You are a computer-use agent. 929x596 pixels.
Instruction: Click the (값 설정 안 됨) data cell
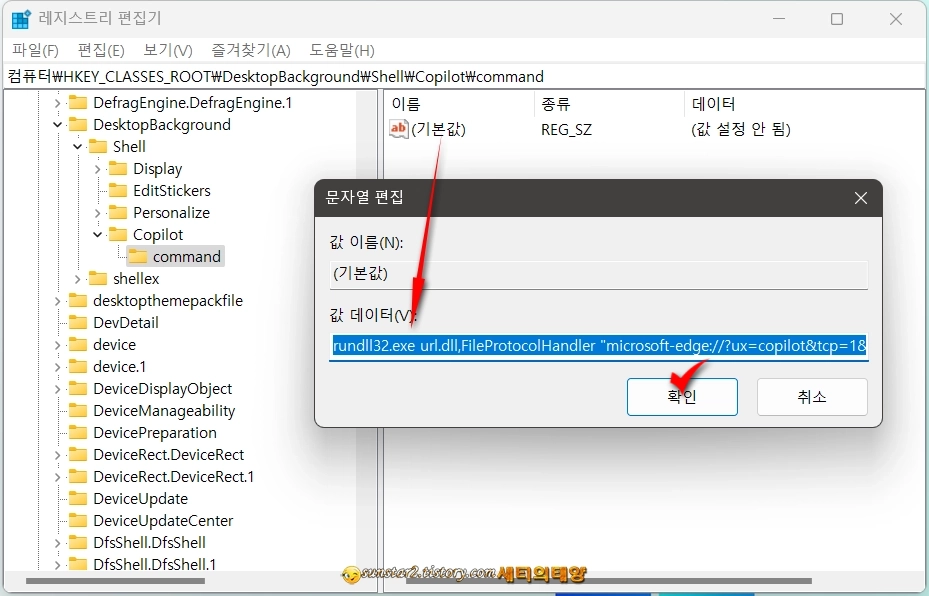point(741,130)
